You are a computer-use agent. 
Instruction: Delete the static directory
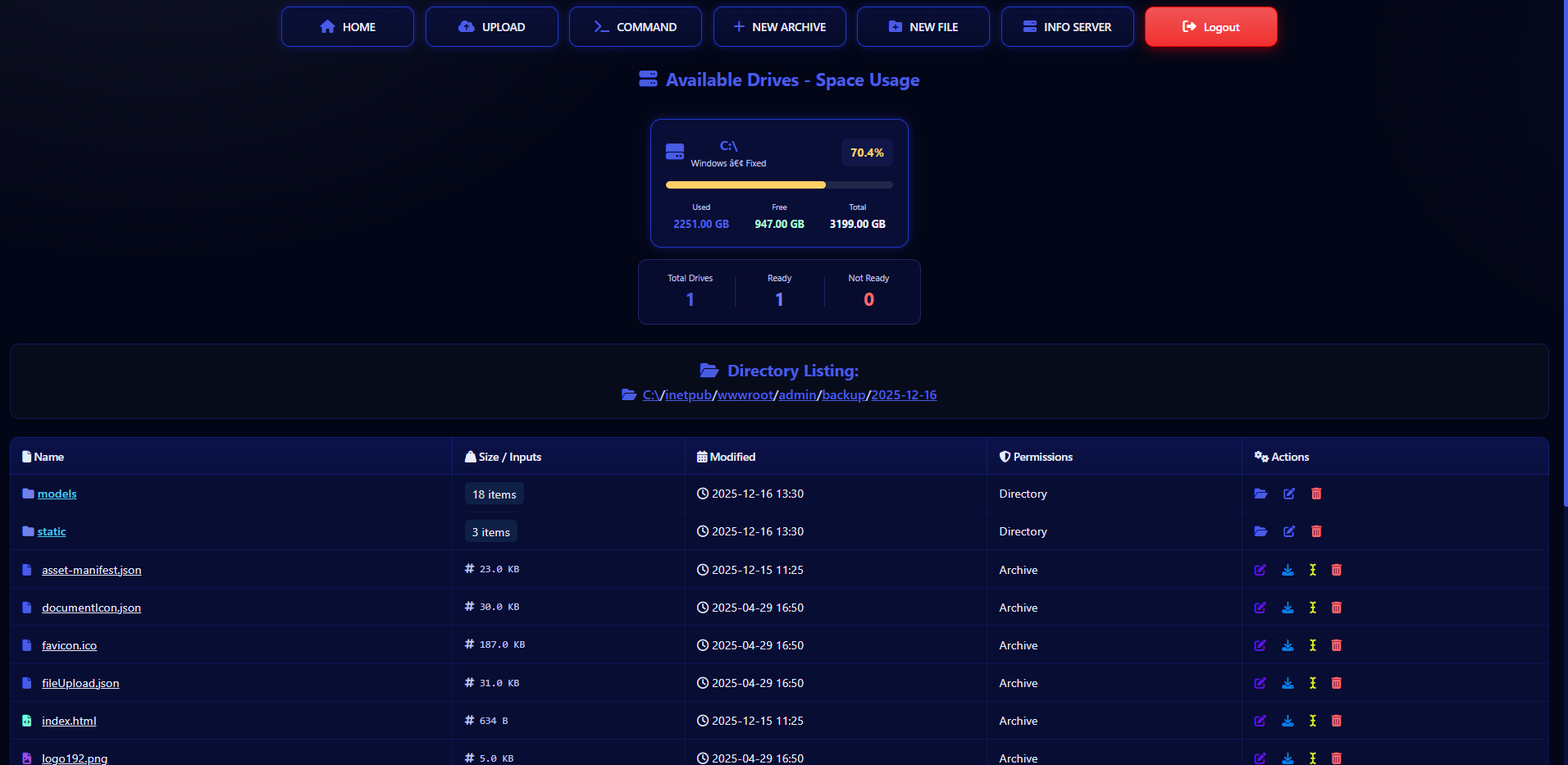point(1316,531)
